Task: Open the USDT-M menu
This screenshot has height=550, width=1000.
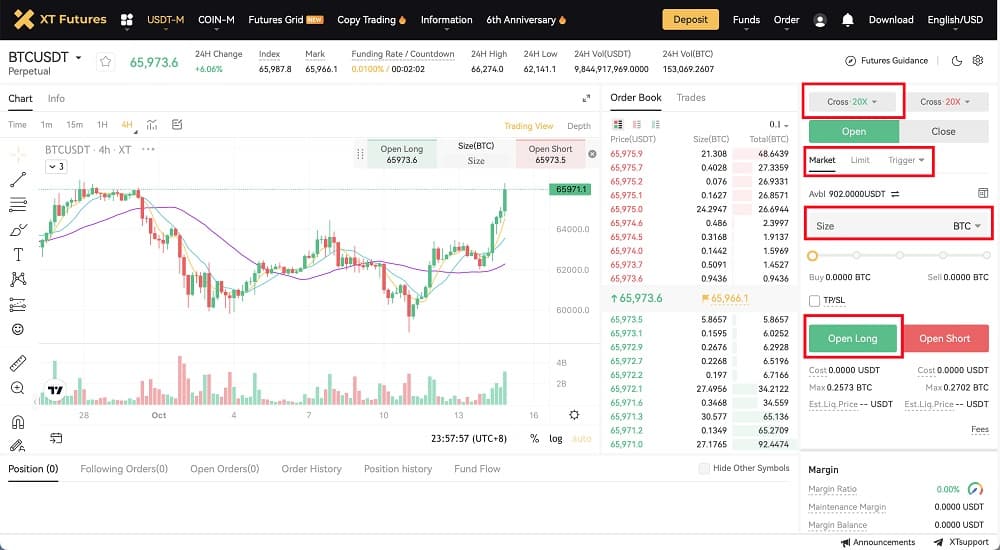Action: pyautogui.click(x=166, y=20)
